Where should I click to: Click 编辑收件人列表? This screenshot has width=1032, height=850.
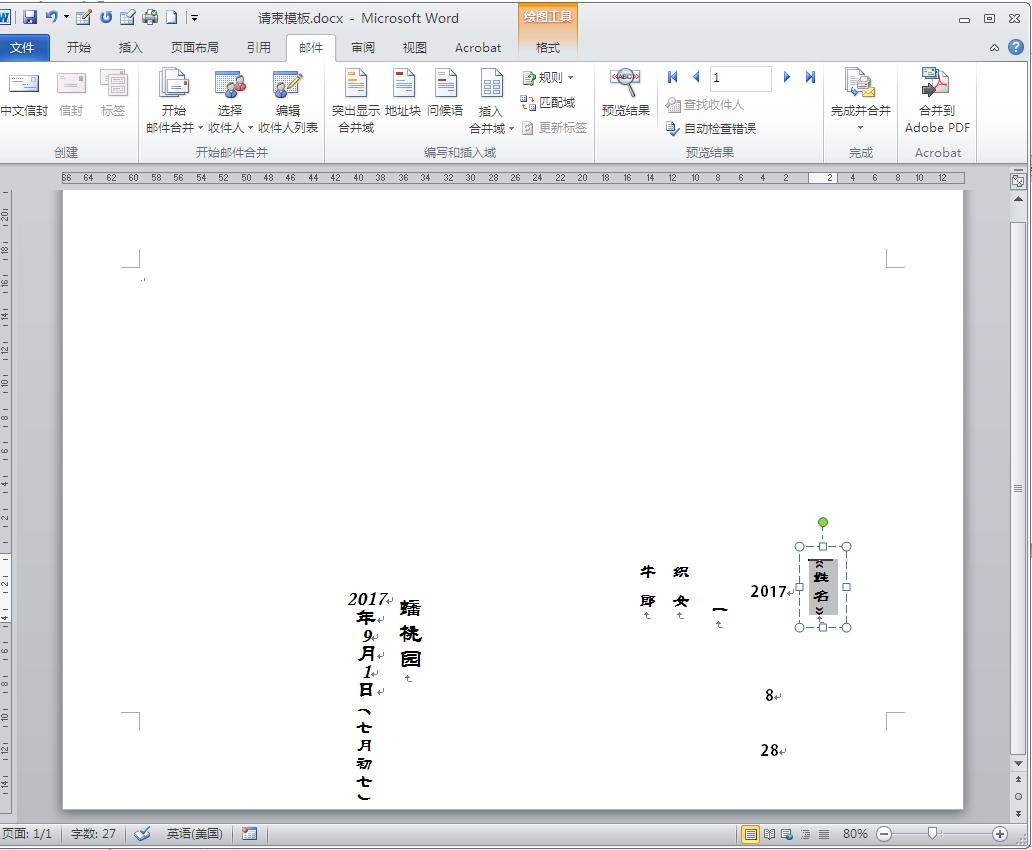click(x=288, y=102)
